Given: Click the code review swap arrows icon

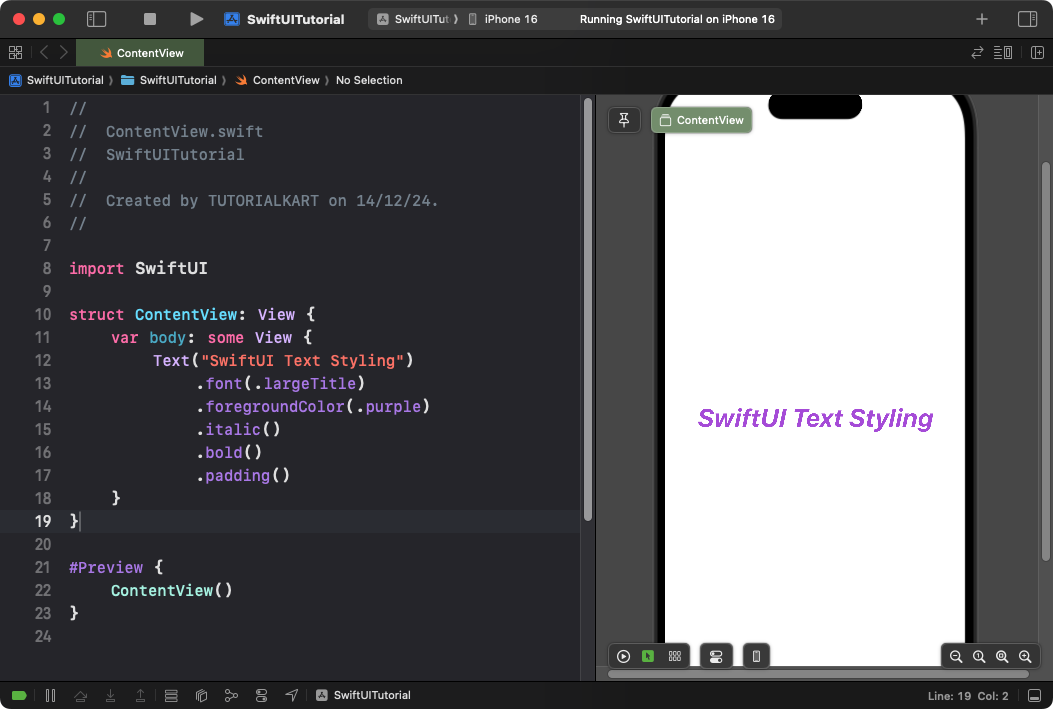Looking at the screenshot, I should coord(977,52).
